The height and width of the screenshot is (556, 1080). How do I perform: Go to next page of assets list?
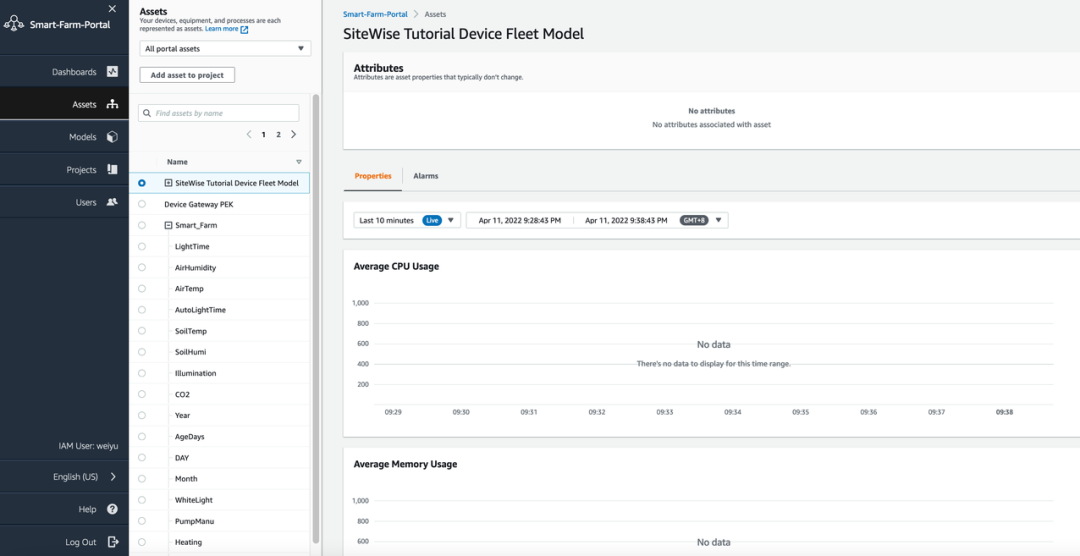pyautogui.click(x=294, y=134)
